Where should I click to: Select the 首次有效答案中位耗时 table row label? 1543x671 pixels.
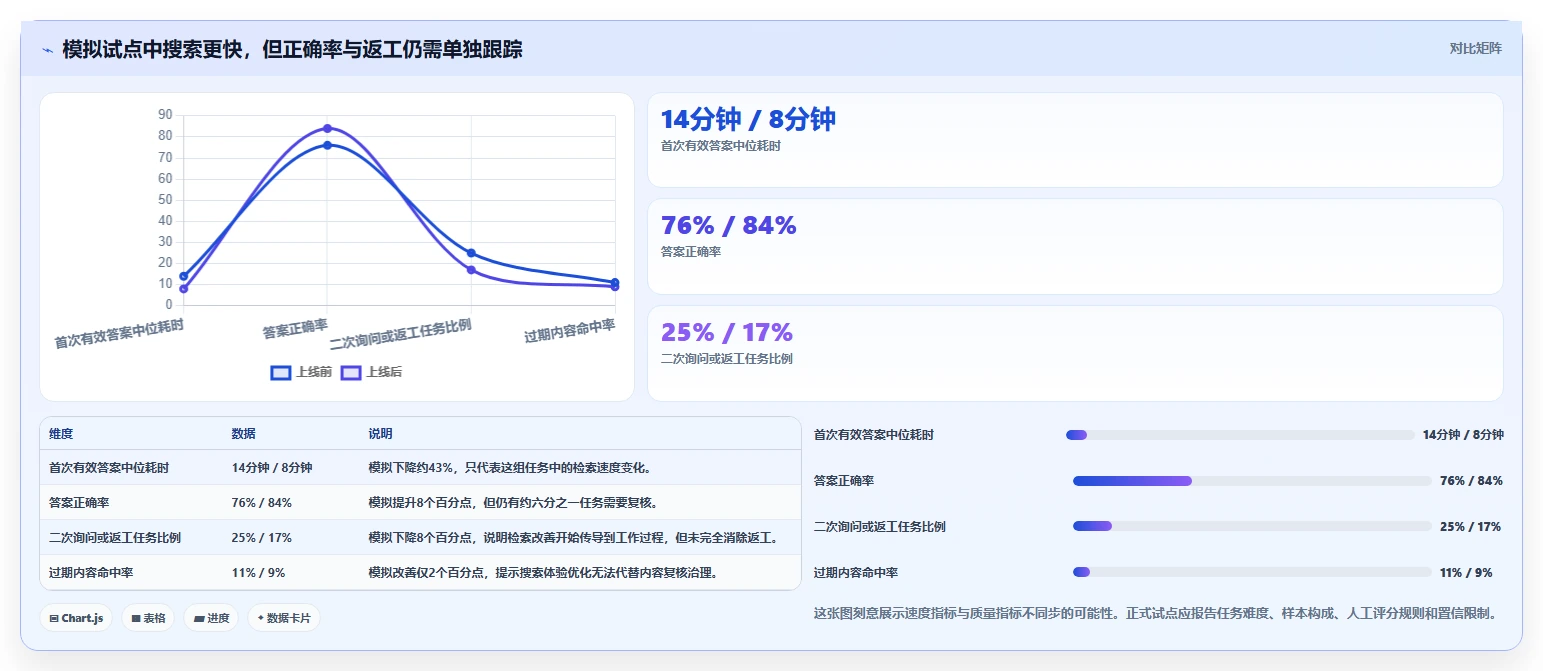[109, 467]
